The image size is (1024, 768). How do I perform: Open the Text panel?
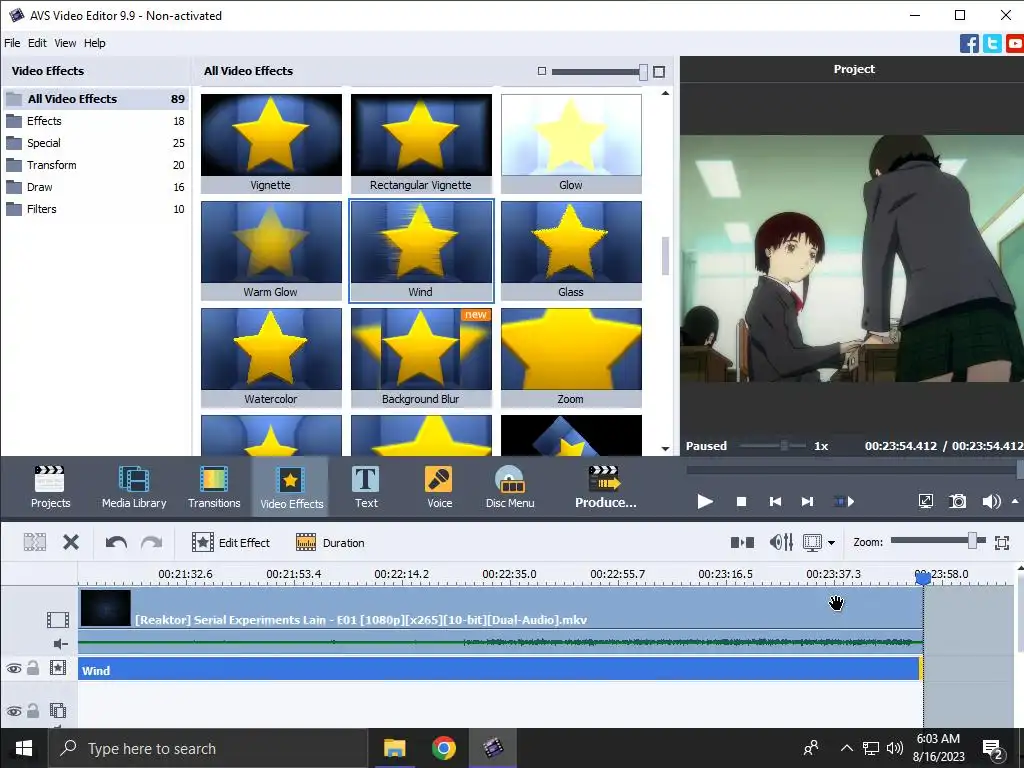point(366,487)
